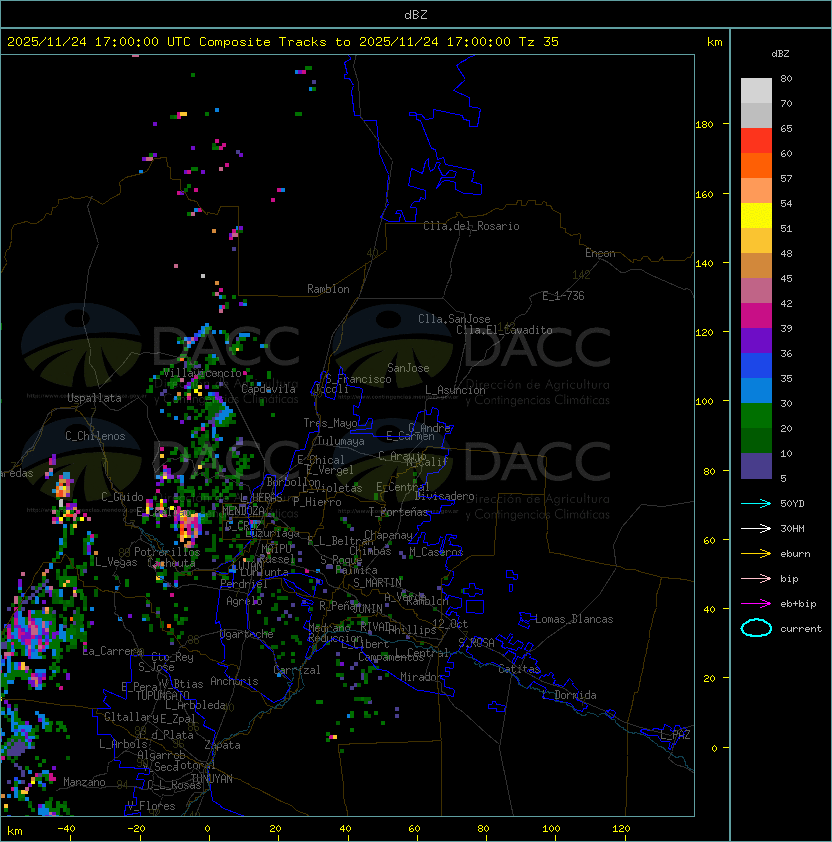Click the pink bip arrow in legend

coord(756,579)
